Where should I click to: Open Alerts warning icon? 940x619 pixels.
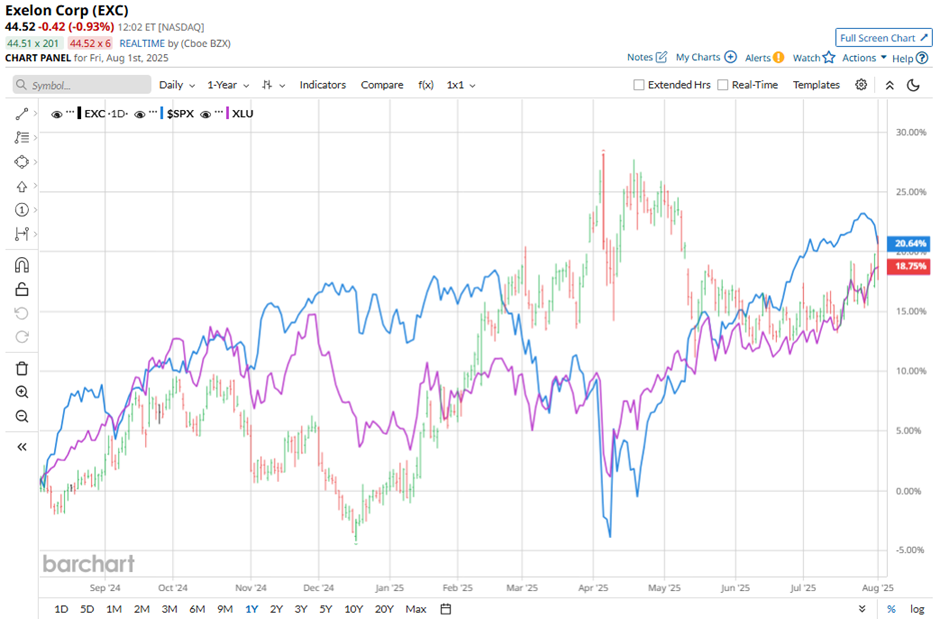pyautogui.click(x=778, y=58)
